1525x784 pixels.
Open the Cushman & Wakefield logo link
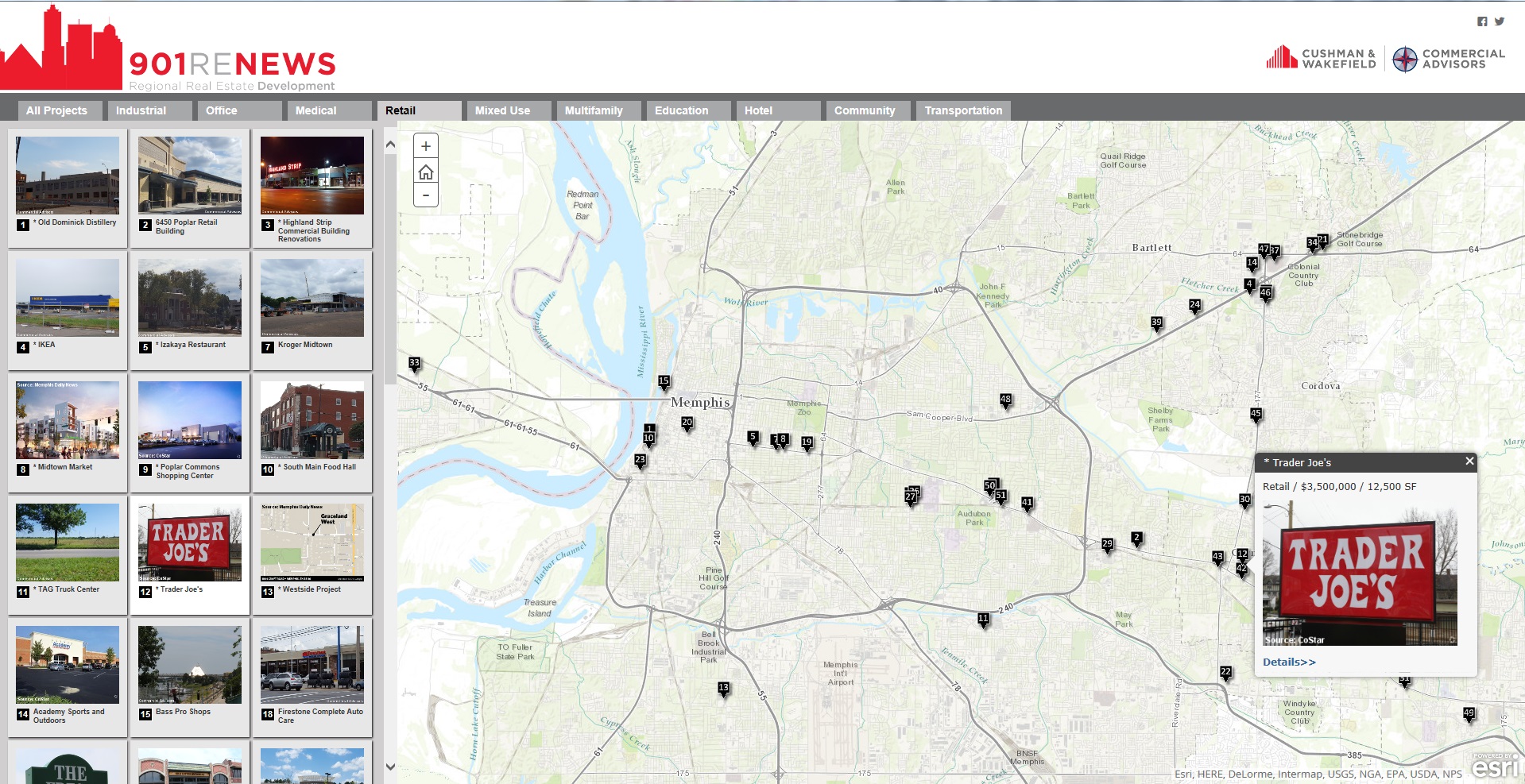(x=1321, y=58)
